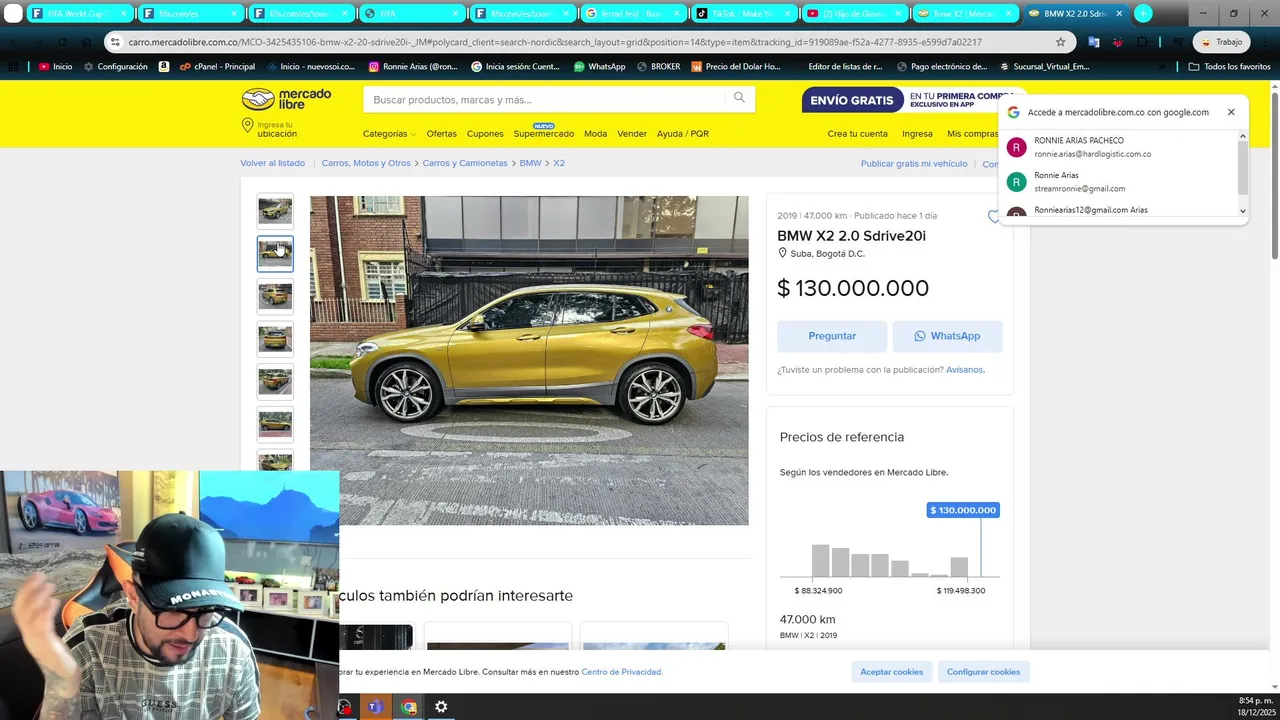Viewport: 1280px width, 720px height.
Task: Click the Mis compras link
Action: tap(972, 134)
